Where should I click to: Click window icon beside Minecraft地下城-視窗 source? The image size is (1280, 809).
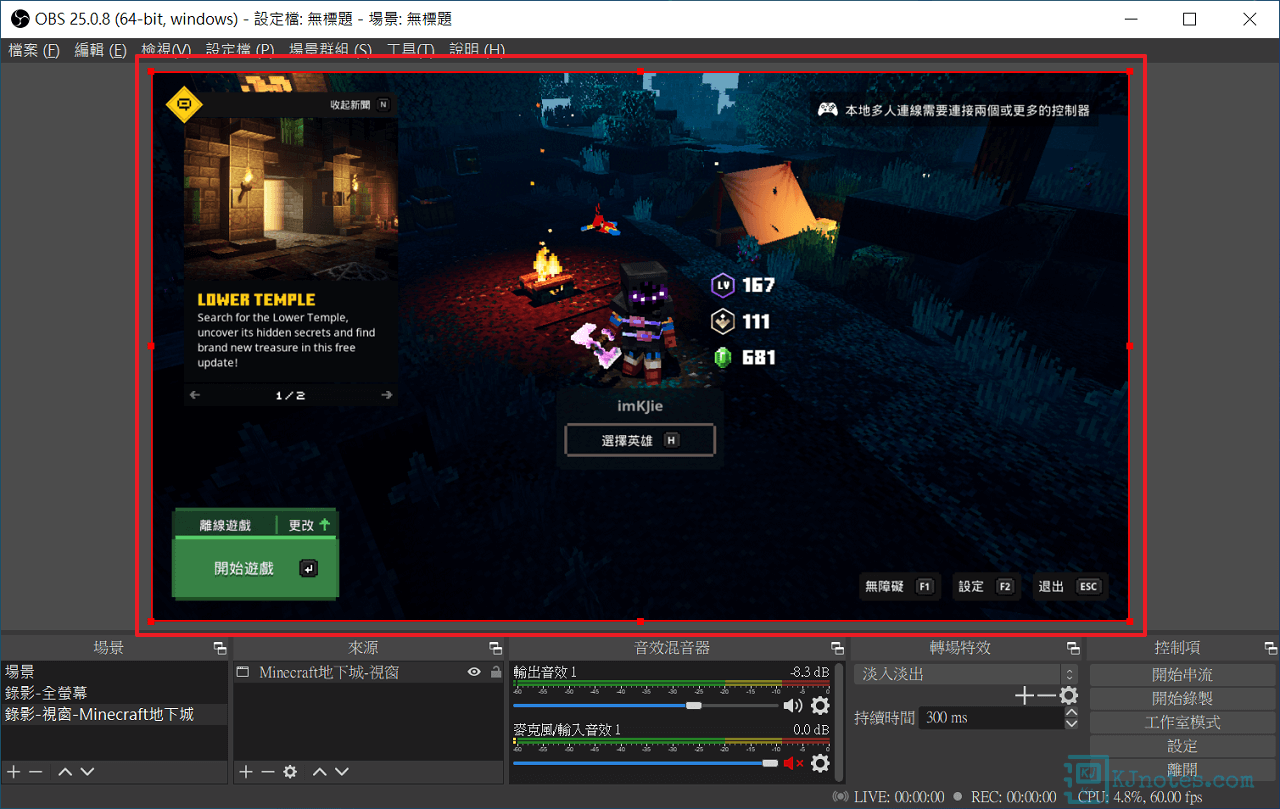pyautogui.click(x=242, y=673)
